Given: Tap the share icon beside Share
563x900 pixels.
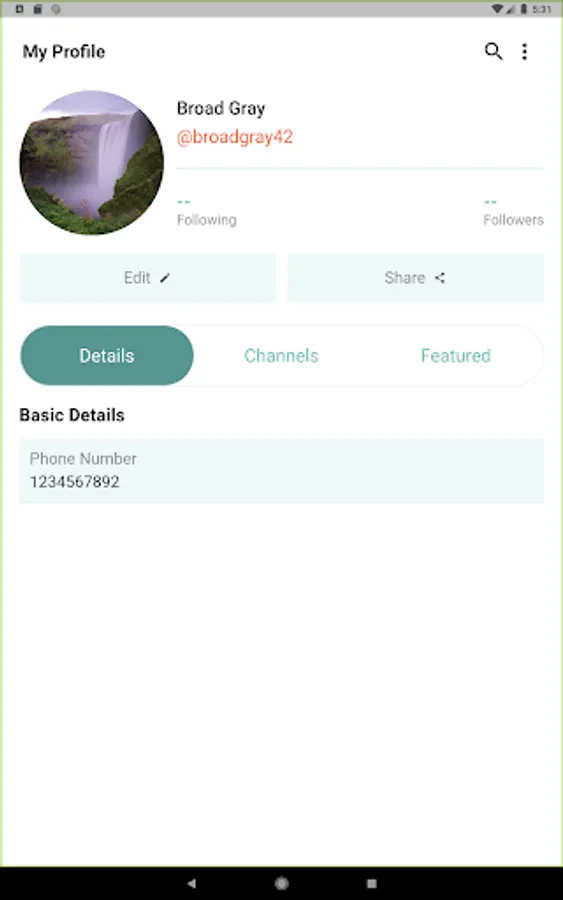Looking at the screenshot, I should [x=440, y=278].
